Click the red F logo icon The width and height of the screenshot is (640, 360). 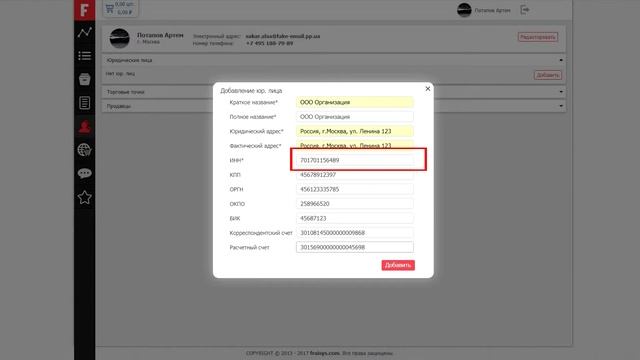(x=84, y=10)
